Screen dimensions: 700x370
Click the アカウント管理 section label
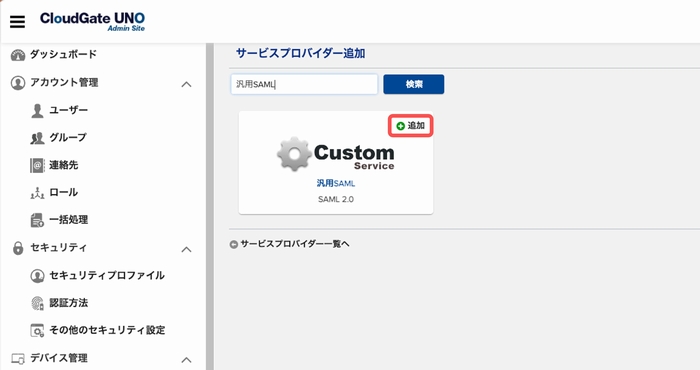[64, 82]
